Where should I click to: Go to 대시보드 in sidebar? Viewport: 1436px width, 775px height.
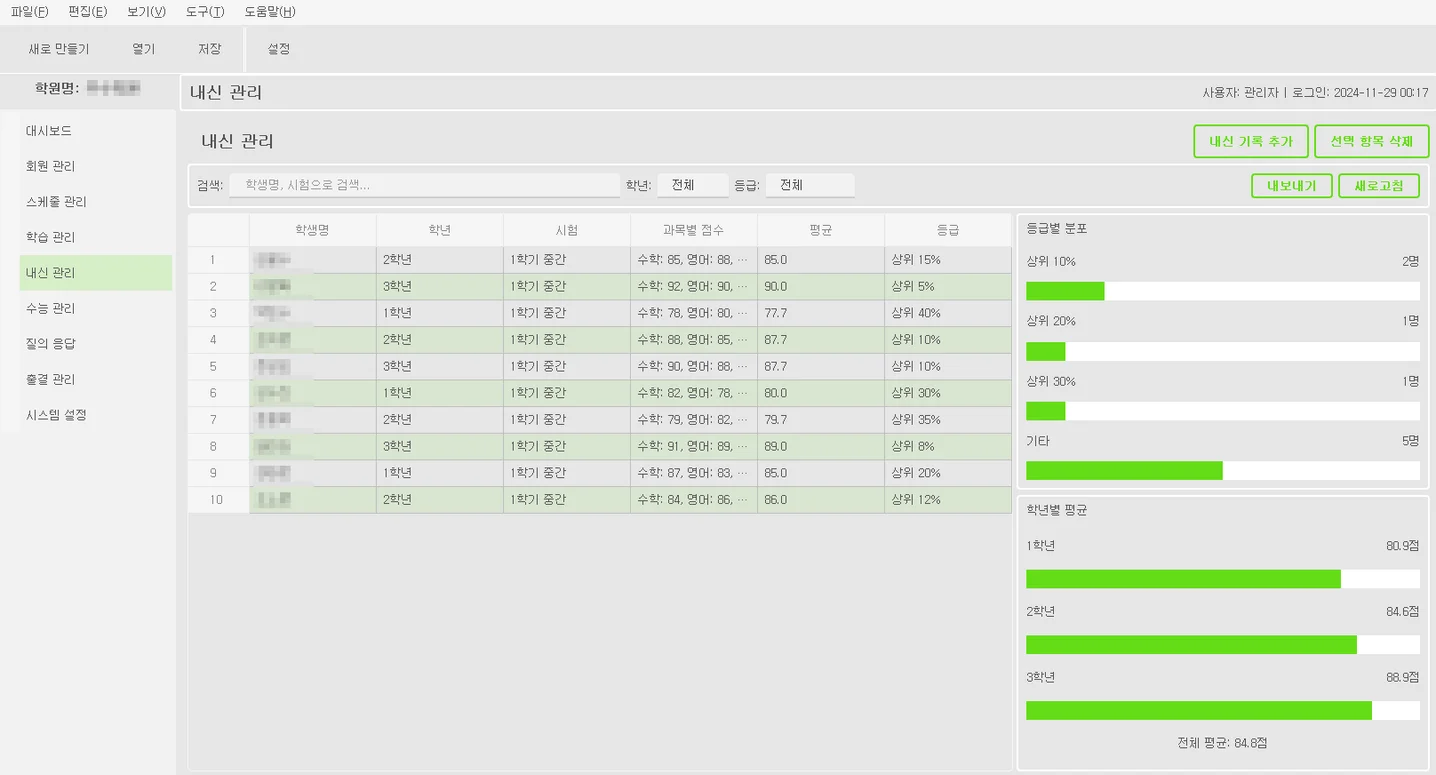click(x=49, y=131)
